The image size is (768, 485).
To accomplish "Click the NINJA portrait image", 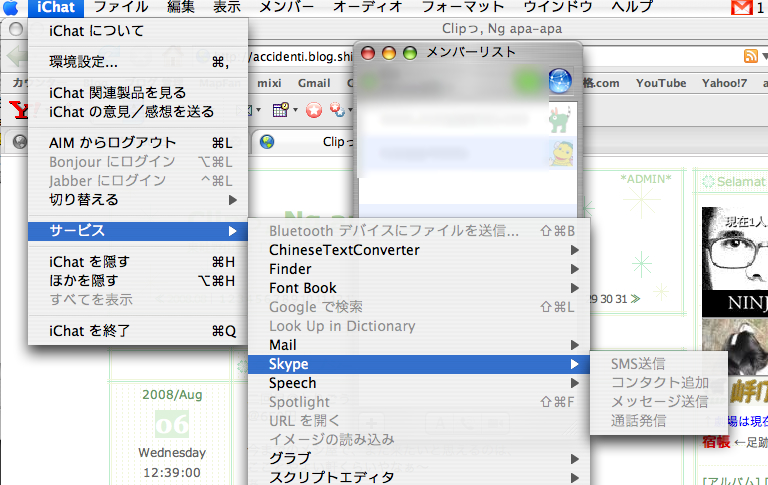I will [x=735, y=262].
